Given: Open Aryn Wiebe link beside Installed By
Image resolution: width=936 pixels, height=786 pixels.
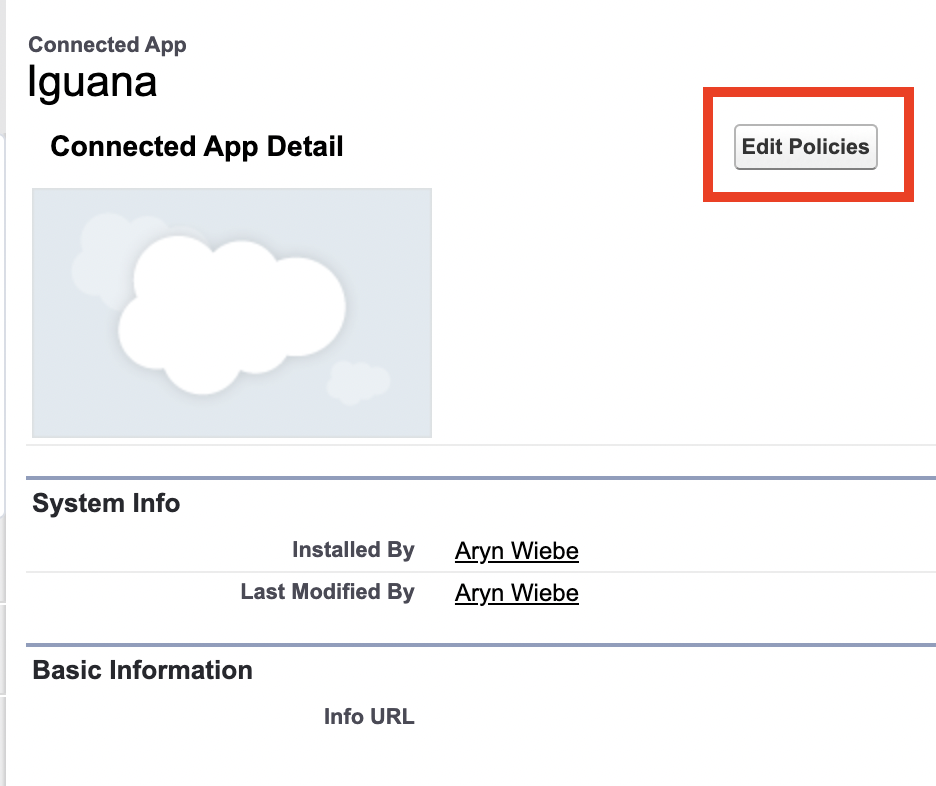Looking at the screenshot, I should (x=516, y=551).
